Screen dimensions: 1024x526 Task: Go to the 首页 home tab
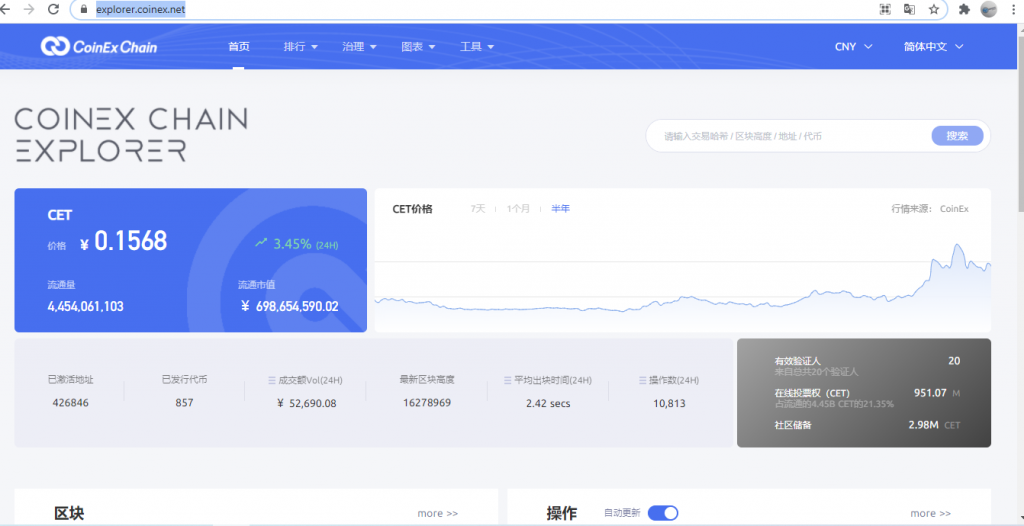tap(239, 47)
